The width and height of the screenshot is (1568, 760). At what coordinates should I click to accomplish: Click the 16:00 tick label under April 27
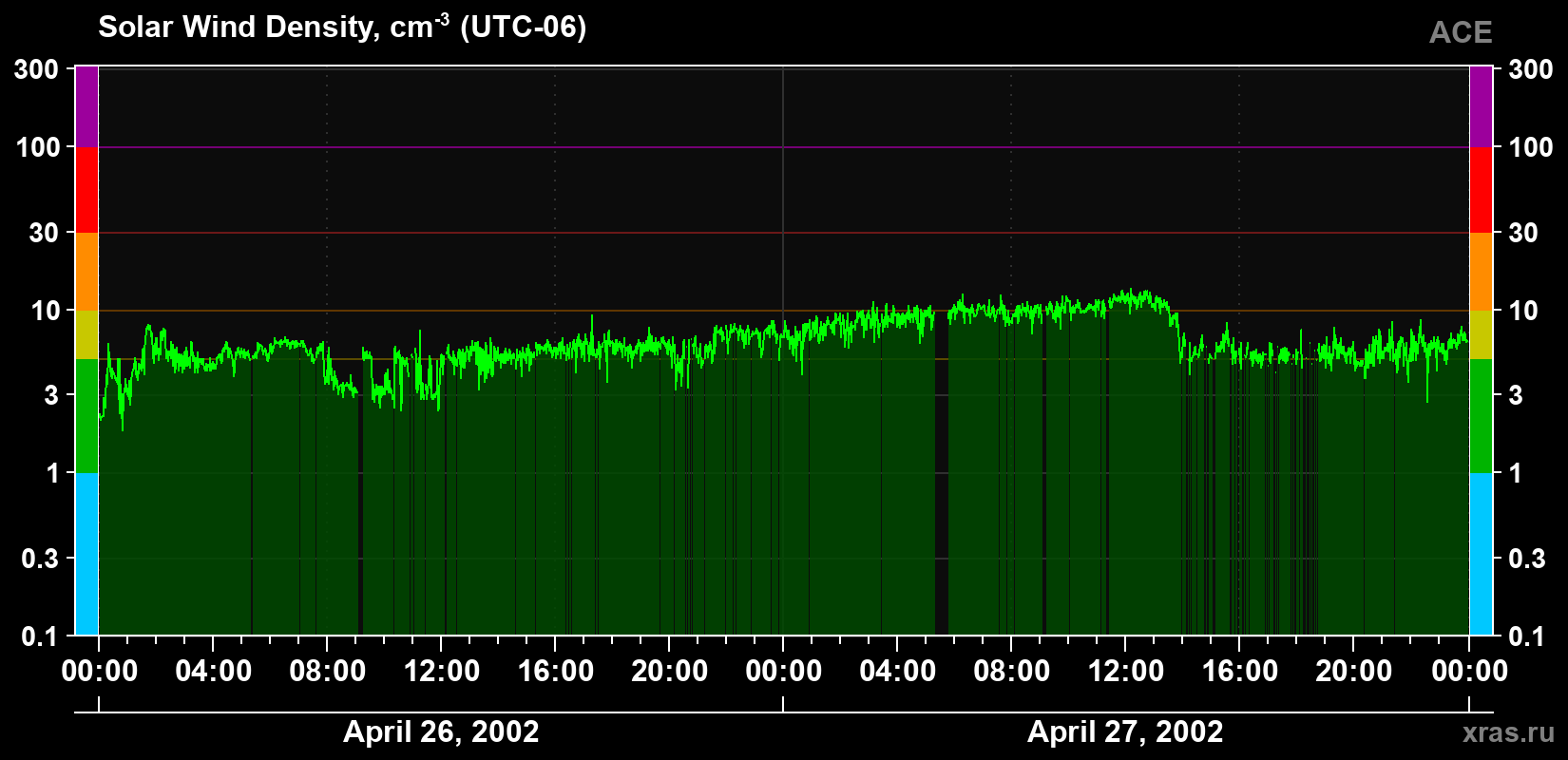click(1240, 672)
